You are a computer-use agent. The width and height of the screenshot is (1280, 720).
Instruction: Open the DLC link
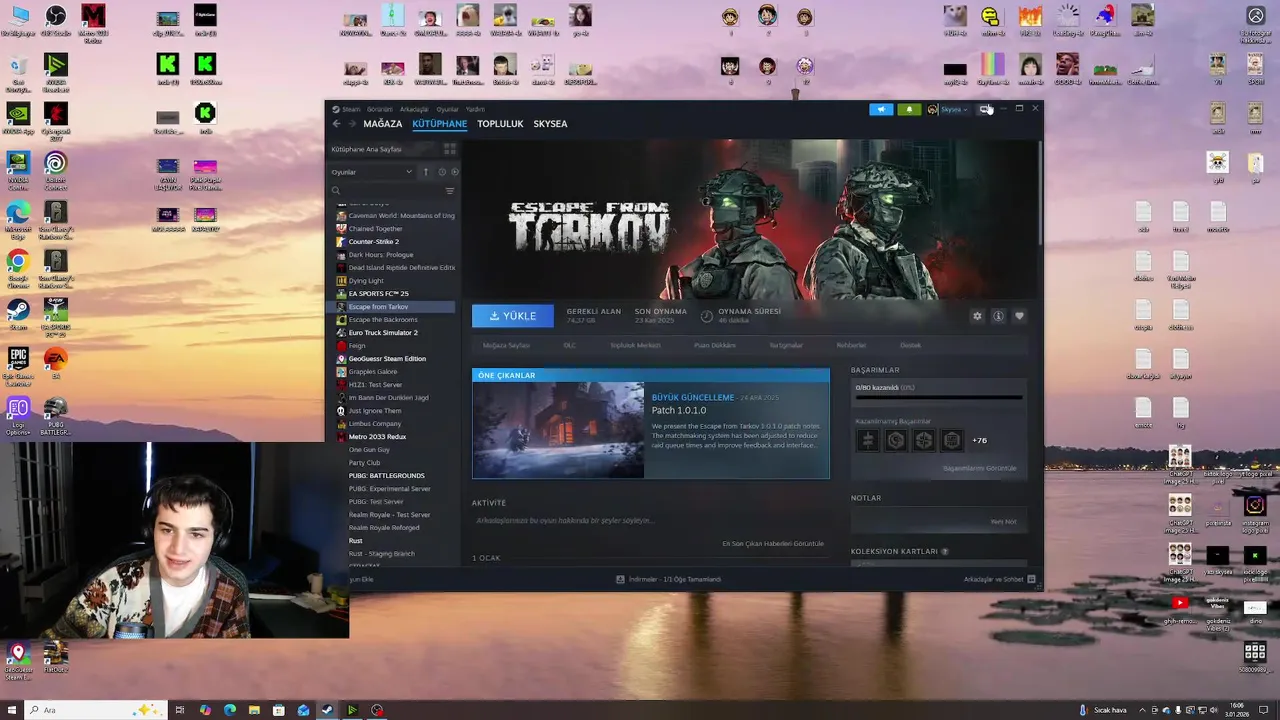pos(570,345)
